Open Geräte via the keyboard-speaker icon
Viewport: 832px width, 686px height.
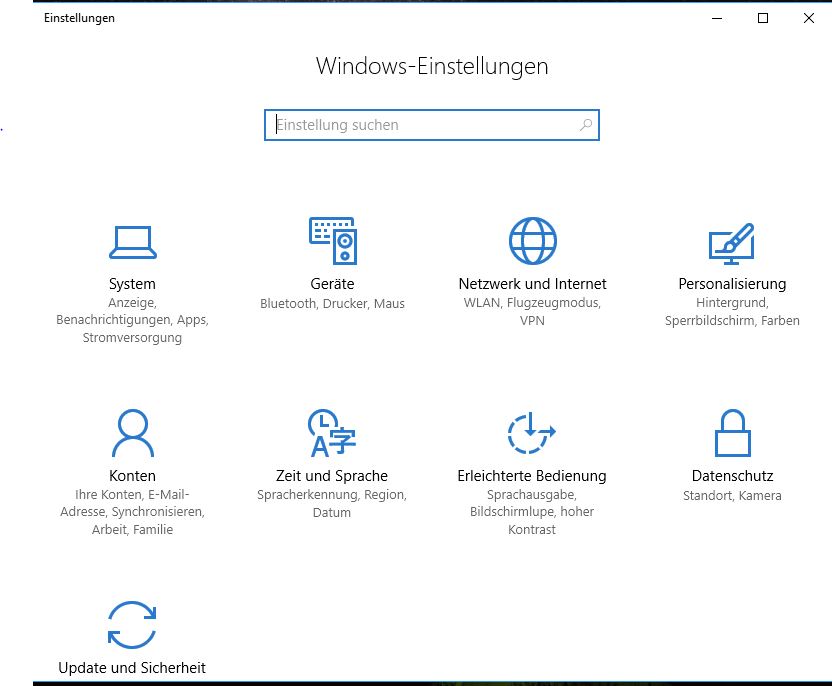pos(332,241)
